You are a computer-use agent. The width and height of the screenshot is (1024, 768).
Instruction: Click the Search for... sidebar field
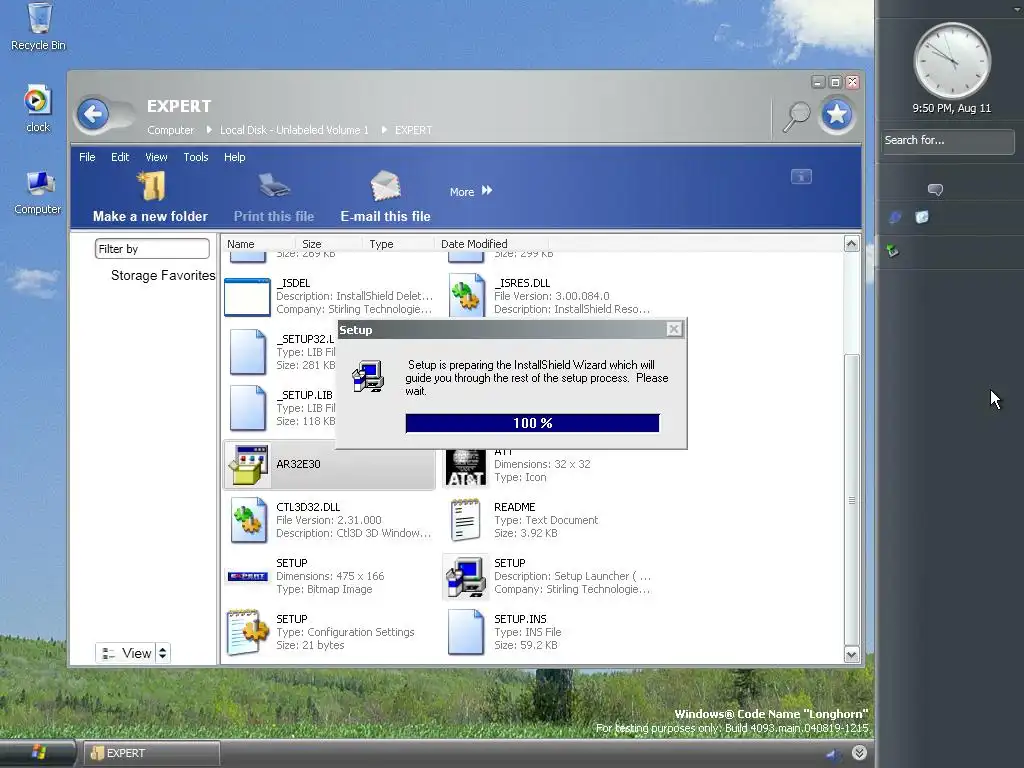pyautogui.click(x=948, y=141)
